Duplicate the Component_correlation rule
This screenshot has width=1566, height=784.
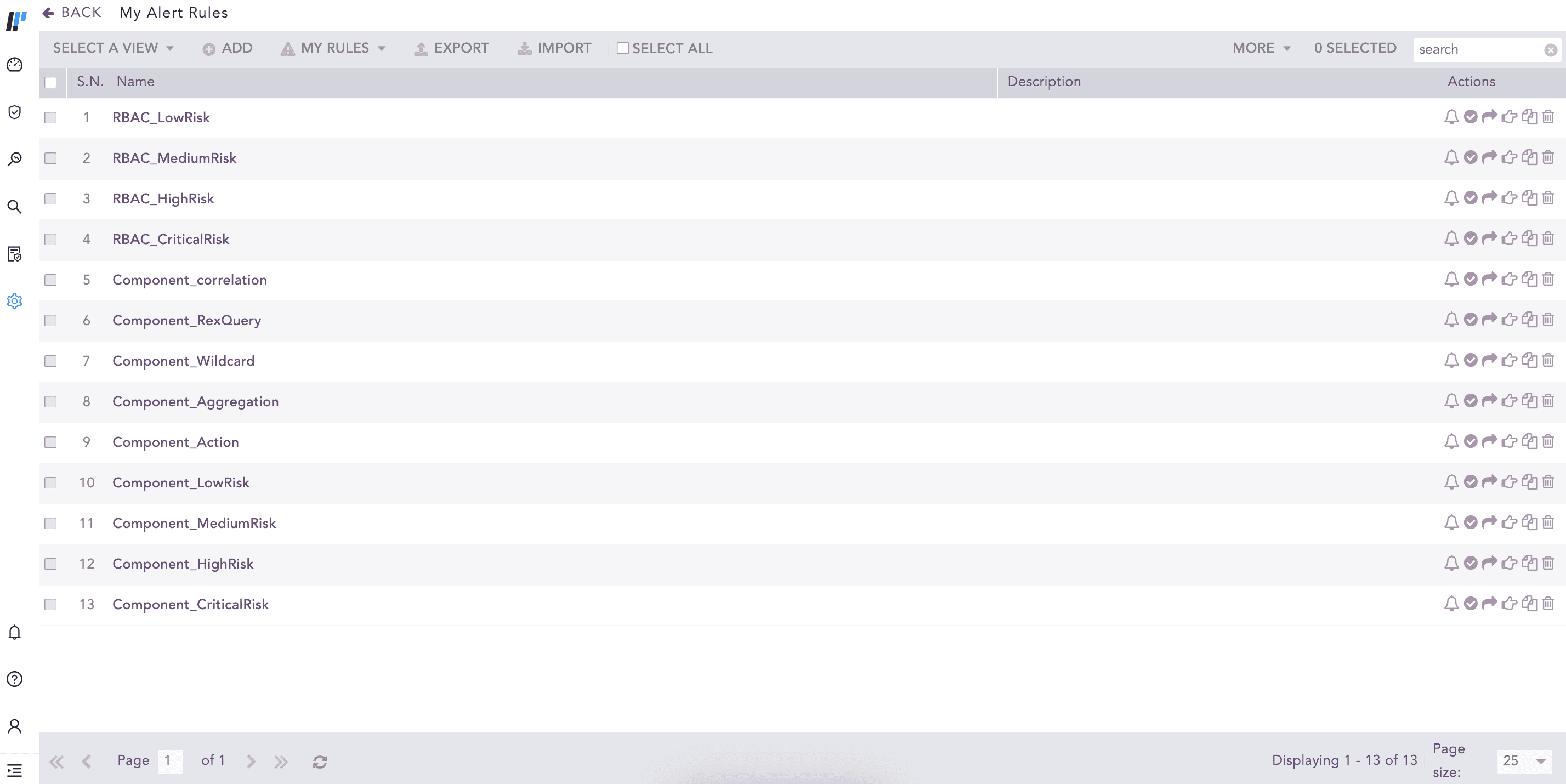click(x=1529, y=280)
